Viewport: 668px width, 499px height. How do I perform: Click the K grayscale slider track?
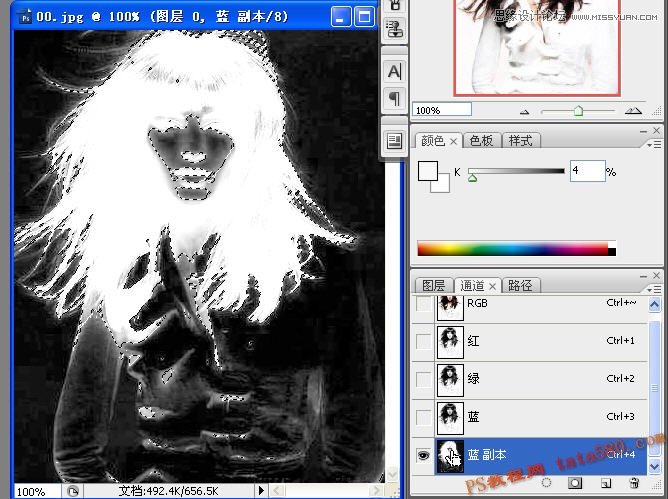(516, 171)
